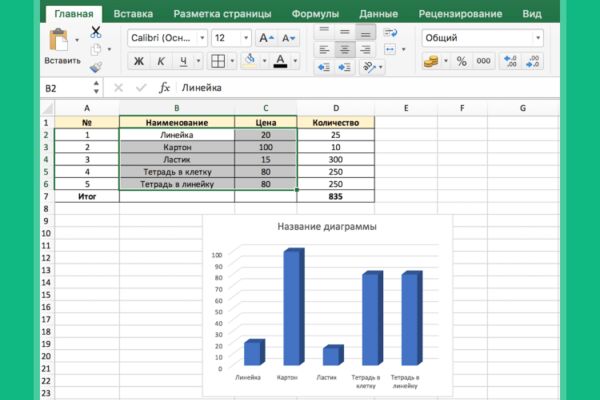Click the Percent style icon
This screenshot has width=600, height=400.
coord(461,61)
